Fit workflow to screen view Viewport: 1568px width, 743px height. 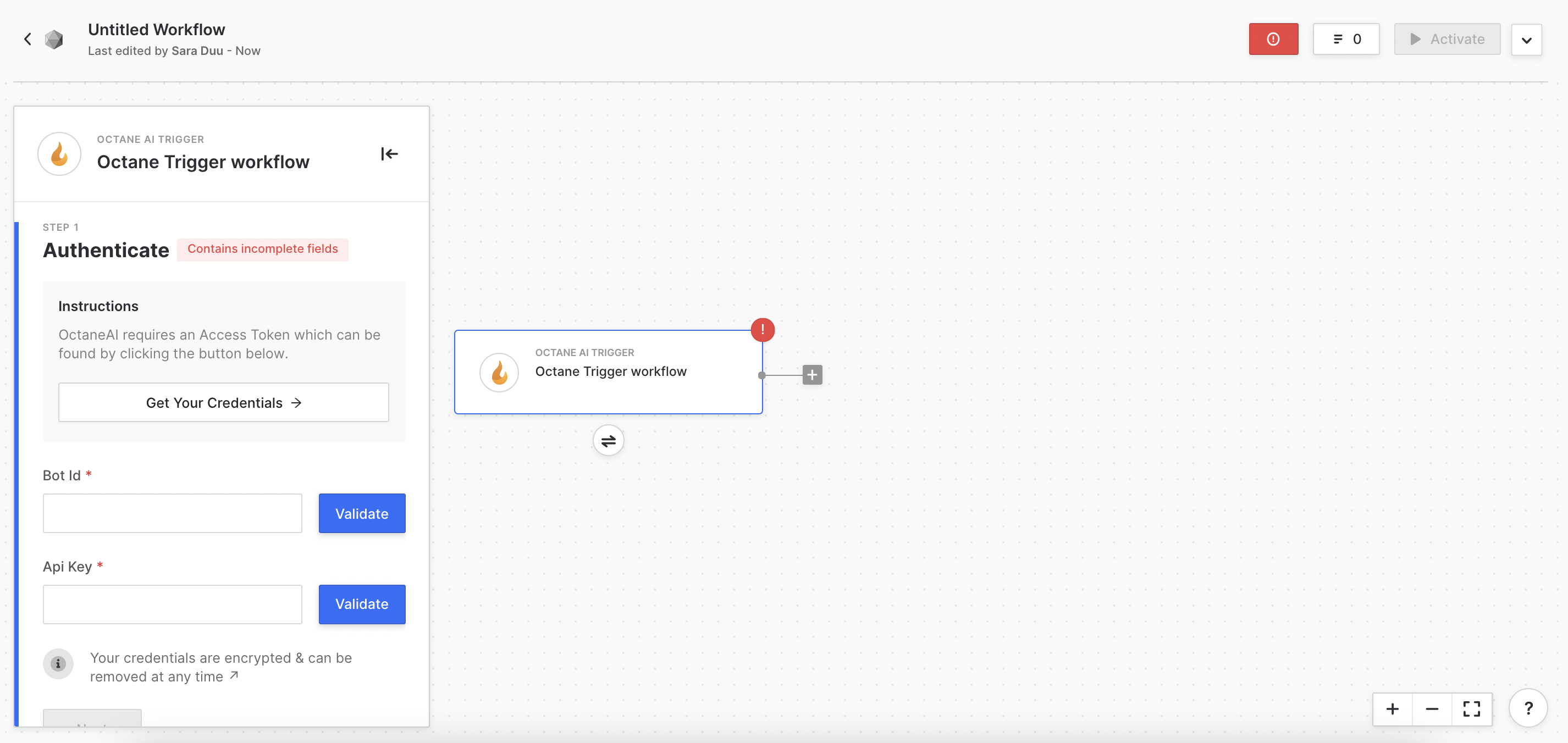[1471, 709]
